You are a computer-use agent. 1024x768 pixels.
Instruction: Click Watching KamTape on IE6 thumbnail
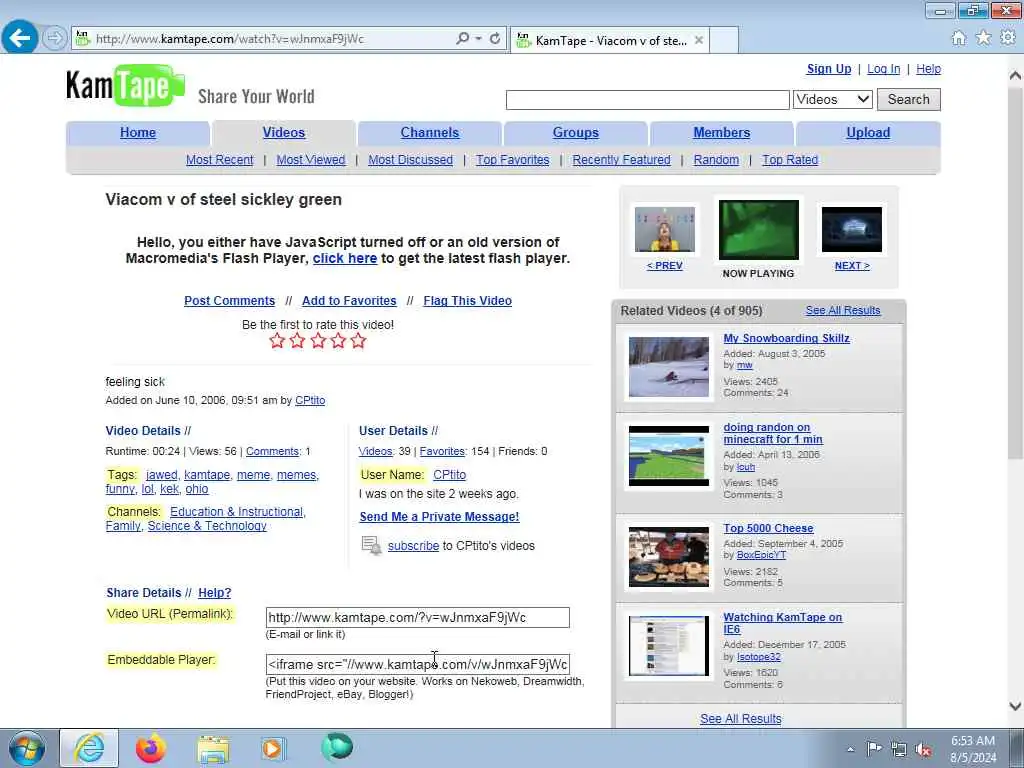tap(669, 646)
